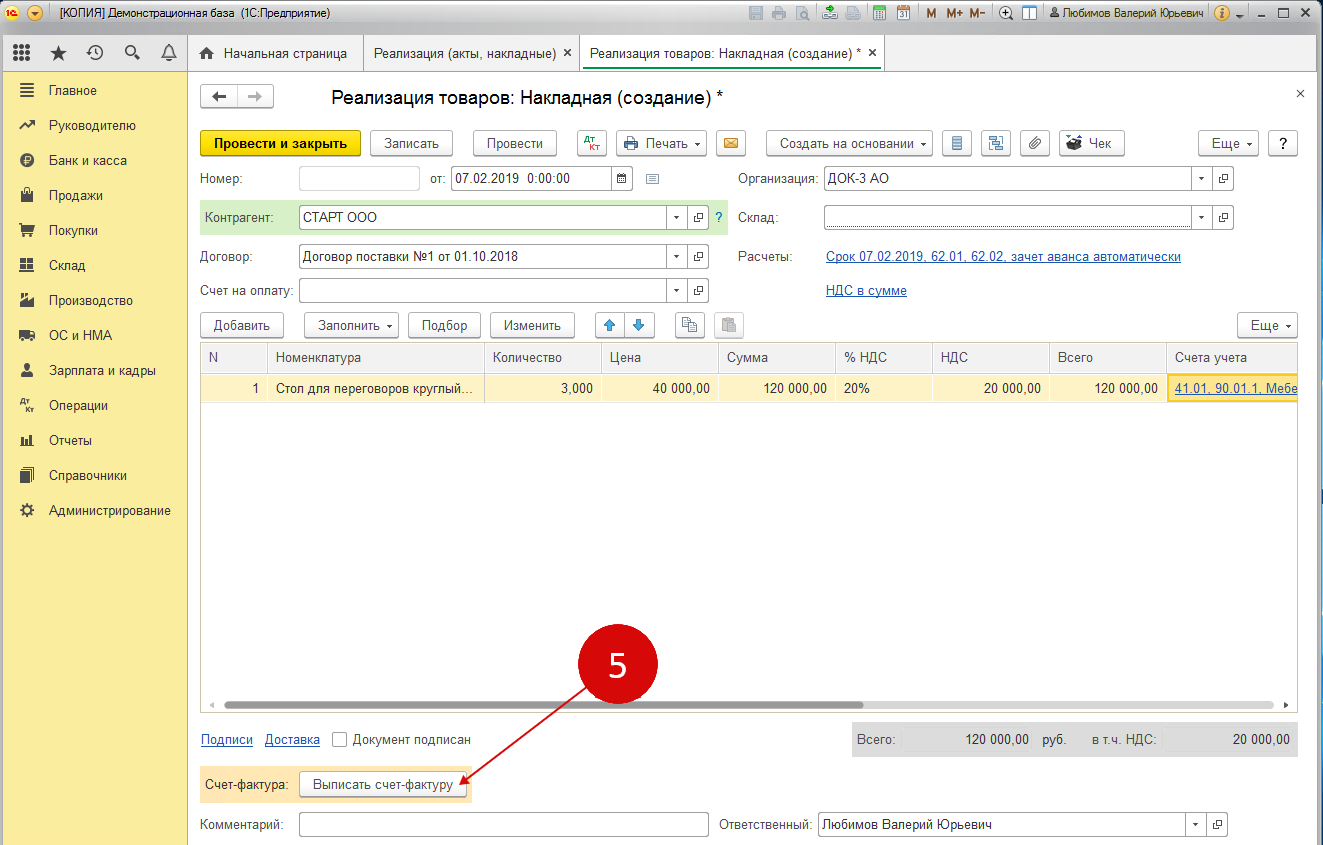Open the Еще menu in the table toolbar
The width and height of the screenshot is (1323, 845).
[x=1267, y=325]
